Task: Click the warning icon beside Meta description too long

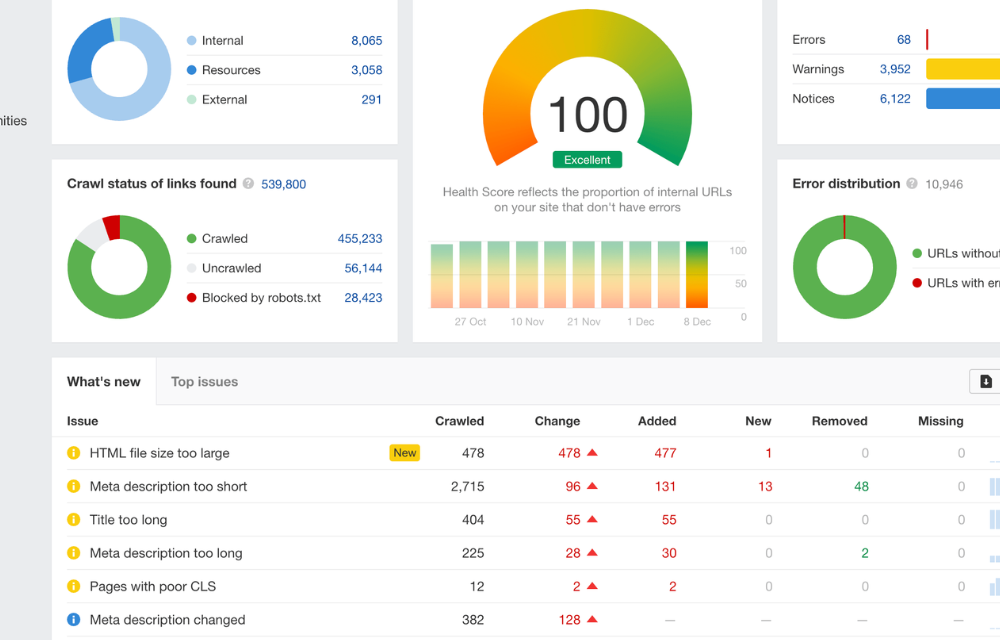Action: coord(72,553)
